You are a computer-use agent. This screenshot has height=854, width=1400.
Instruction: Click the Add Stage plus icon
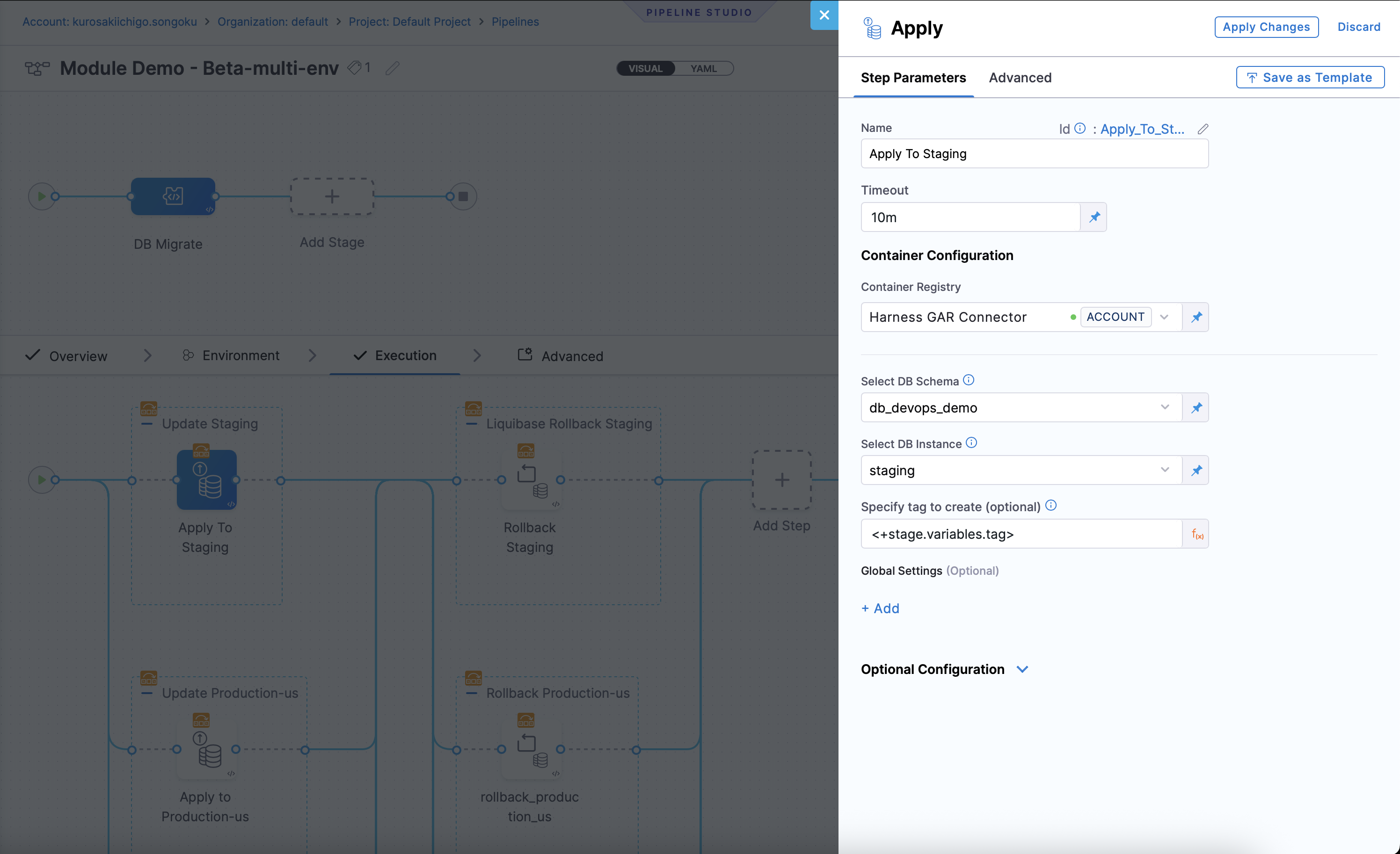click(331, 196)
